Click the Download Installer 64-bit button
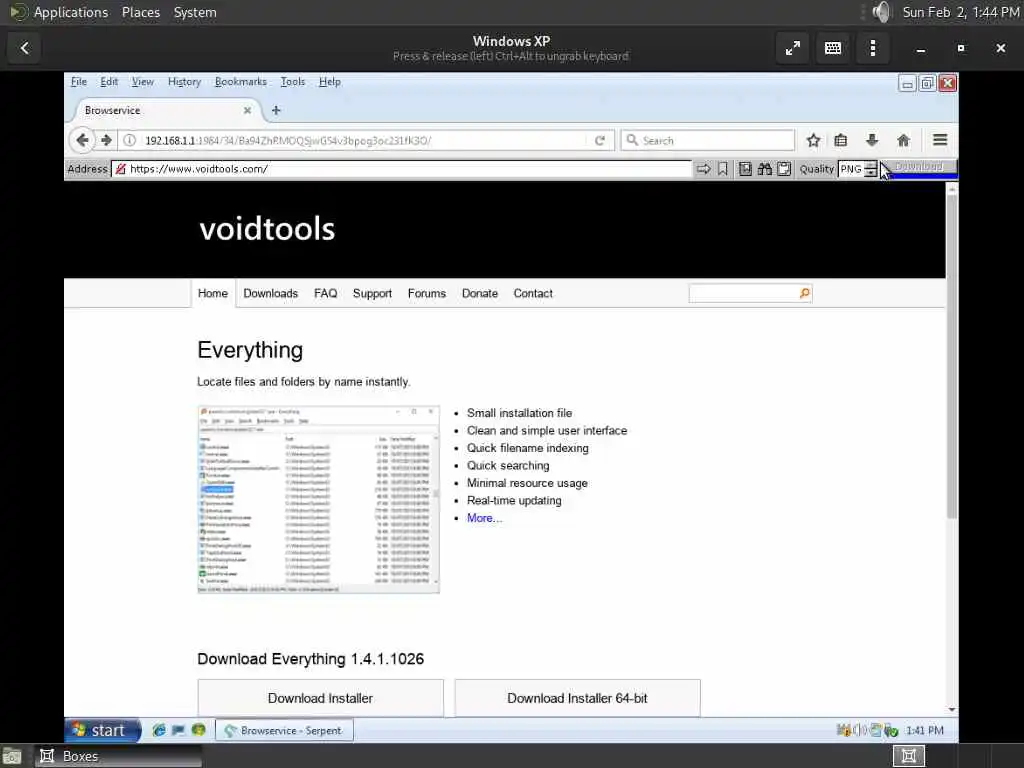The width and height of the screenshot is (1024, 768). click(577, 698)
